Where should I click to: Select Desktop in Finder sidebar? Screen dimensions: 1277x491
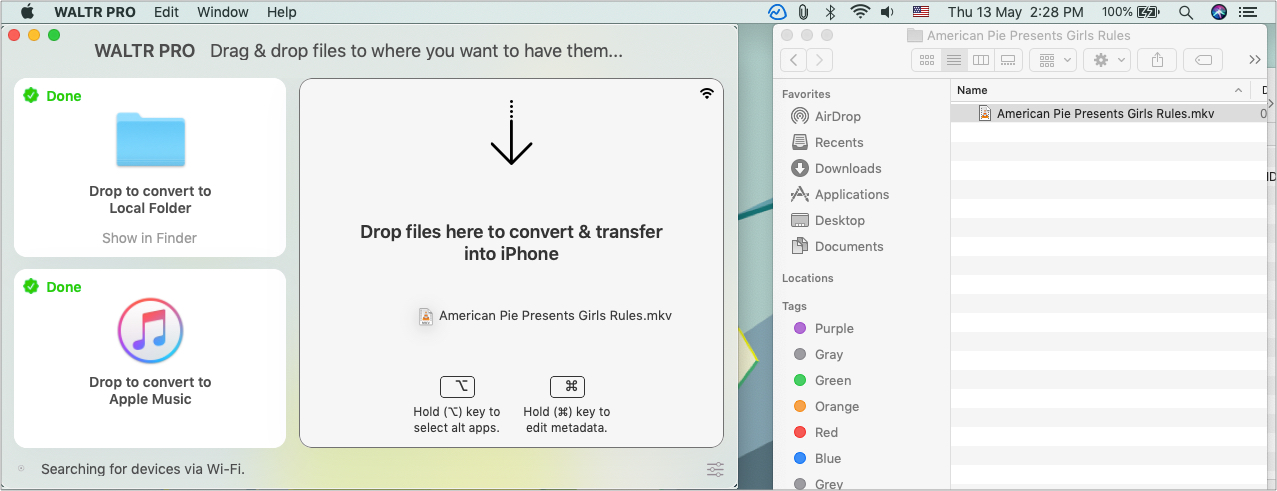click(840, 220)
